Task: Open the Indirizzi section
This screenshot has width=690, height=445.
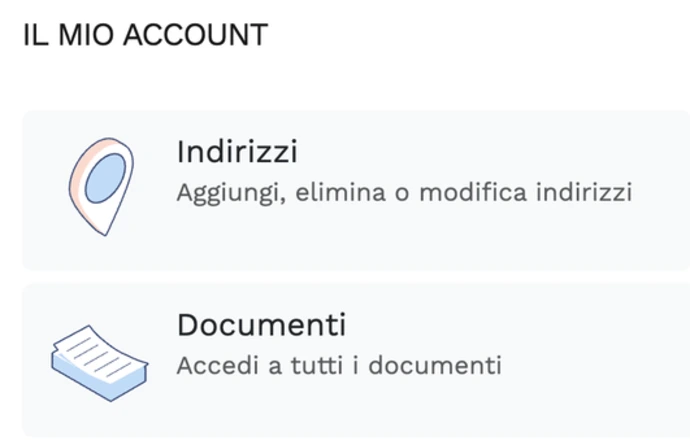Action: (x=237, y=152)
